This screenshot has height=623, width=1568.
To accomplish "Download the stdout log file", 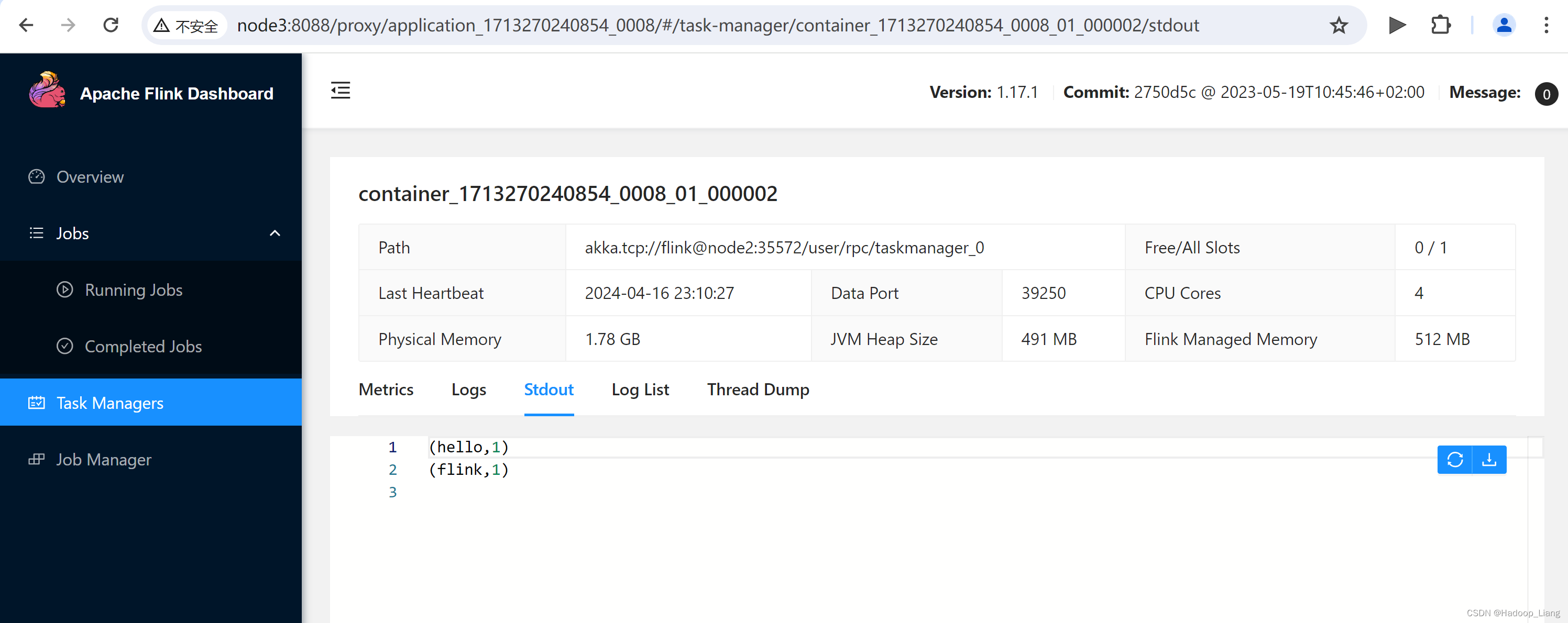I will coord(1489,459).
